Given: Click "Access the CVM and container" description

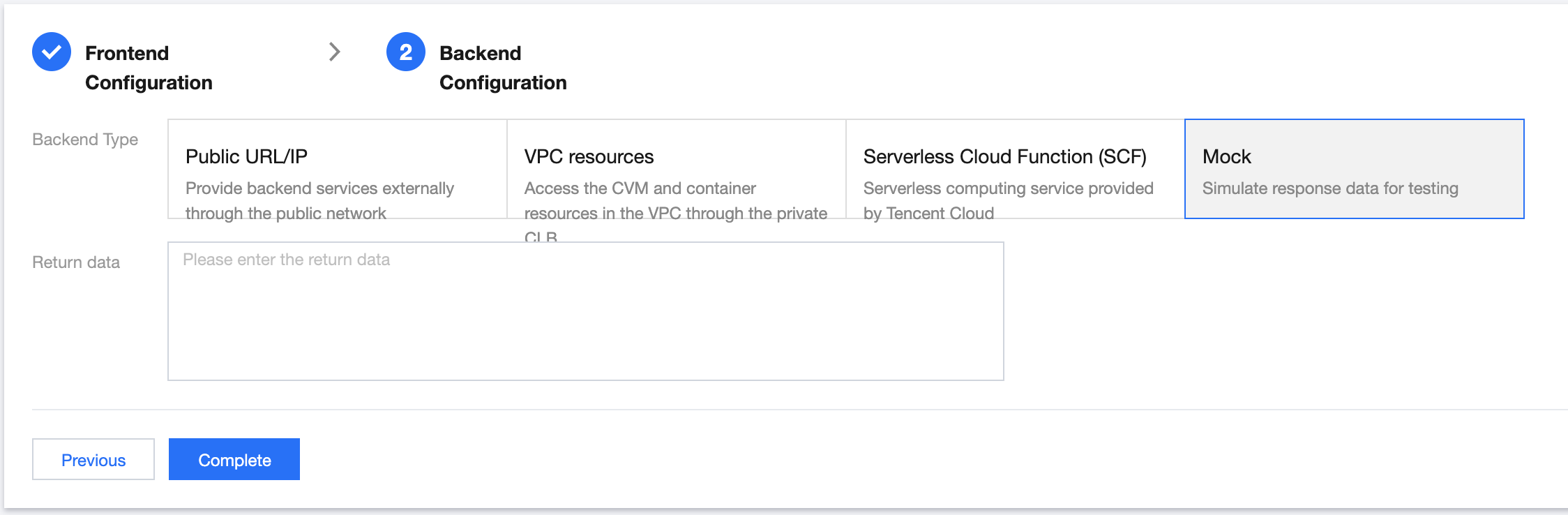Looking at the screenshot, I should (640, 188).
